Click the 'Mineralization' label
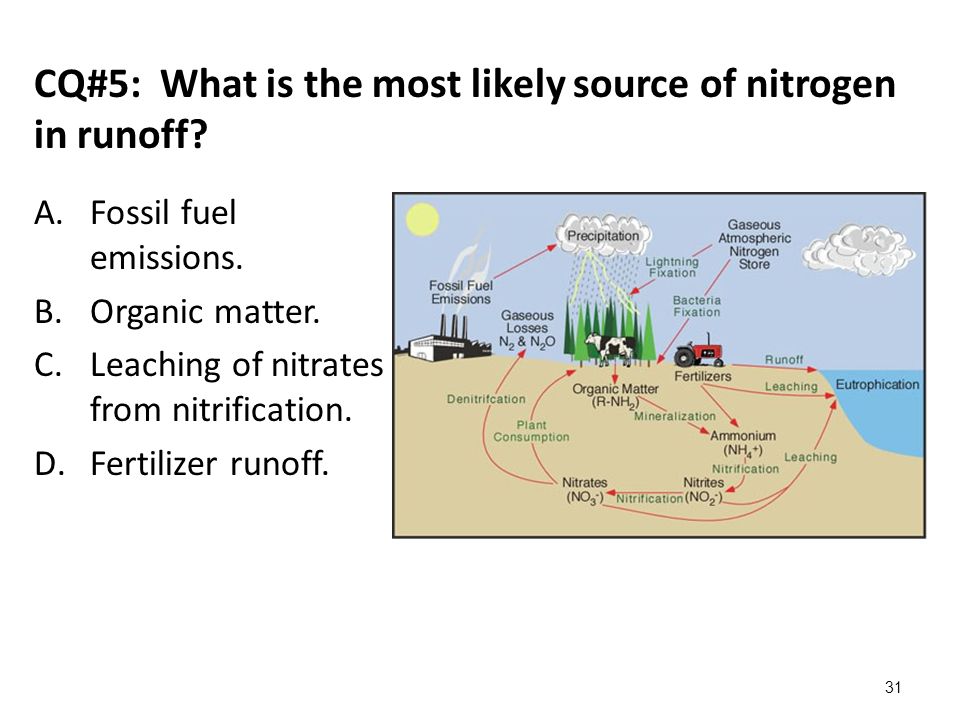Image resolution: width=960 pixels, height=720 pixels. [675, 416]
